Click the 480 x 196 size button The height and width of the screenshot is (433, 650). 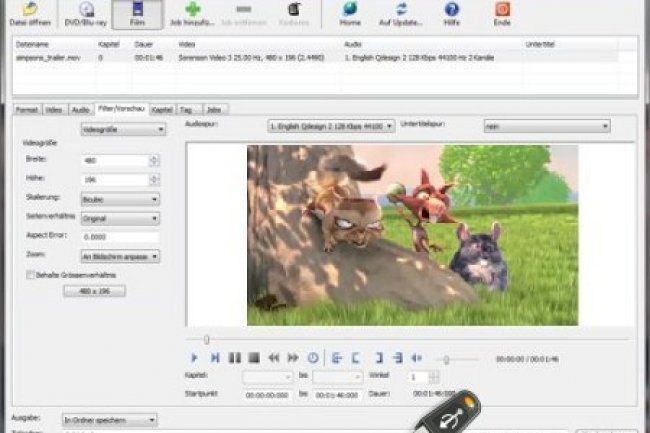[95, 291]
